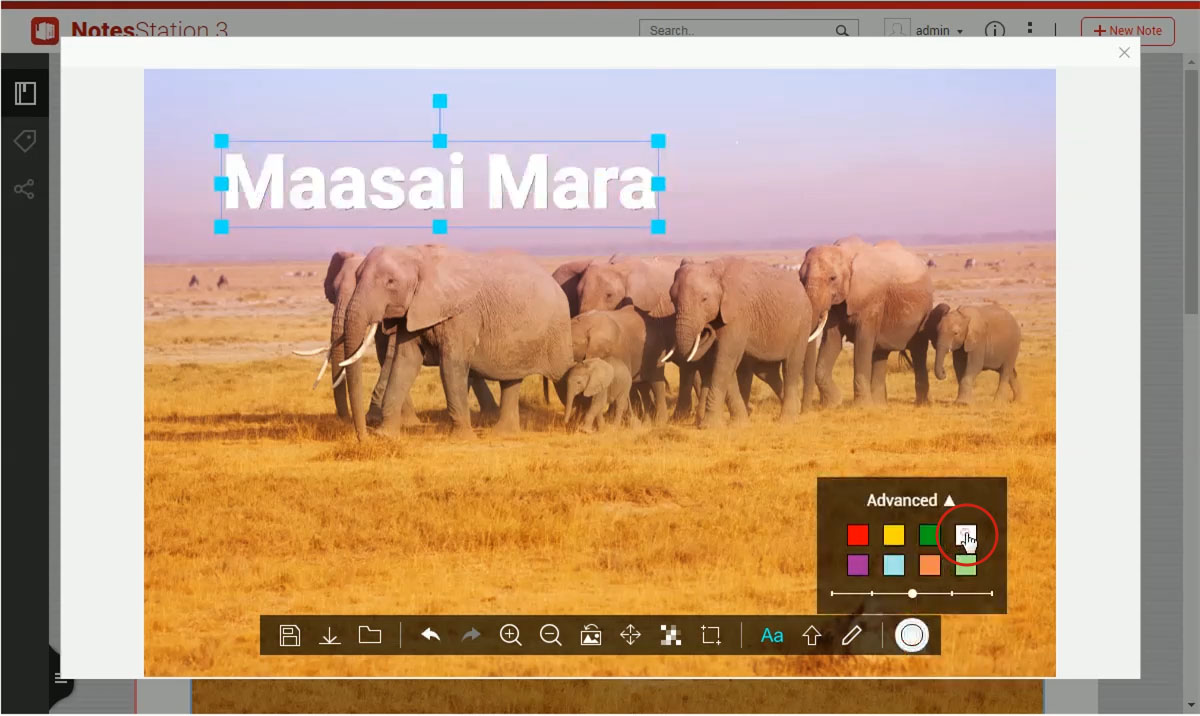The image size is (1200, 716).
Task: Select the arrow shape tool
Action: 811,635
